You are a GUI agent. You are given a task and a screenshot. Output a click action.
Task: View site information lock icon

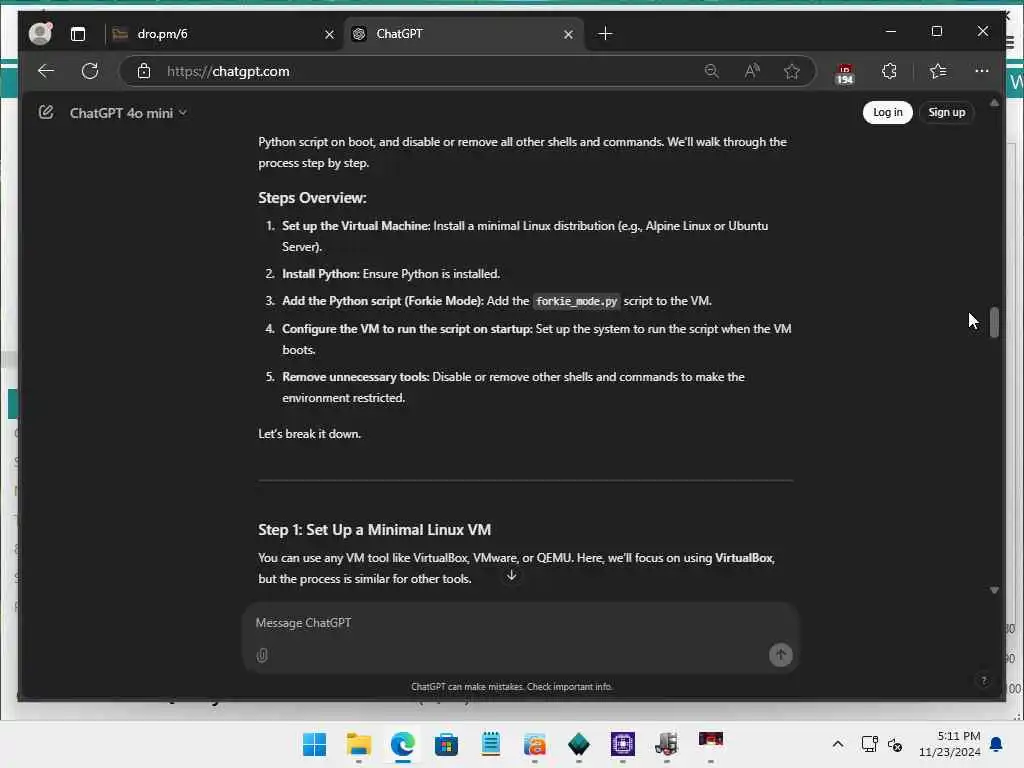pyautogui.click(x=144, y=71)
